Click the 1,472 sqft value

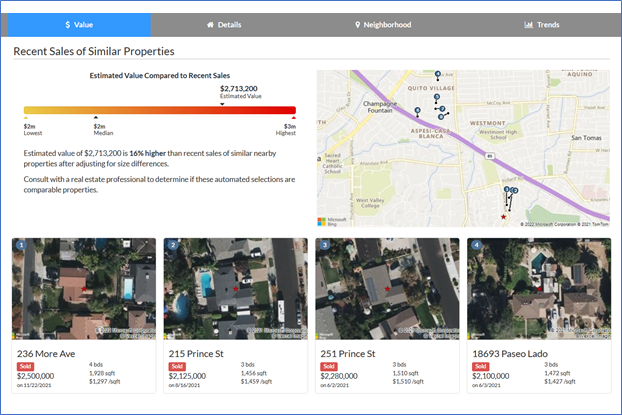click(557, 373)
